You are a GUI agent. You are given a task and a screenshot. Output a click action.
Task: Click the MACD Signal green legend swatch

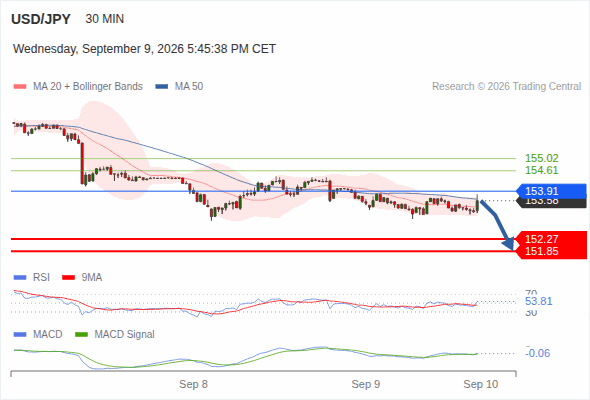pyautogui.click(x=81, y=335)
